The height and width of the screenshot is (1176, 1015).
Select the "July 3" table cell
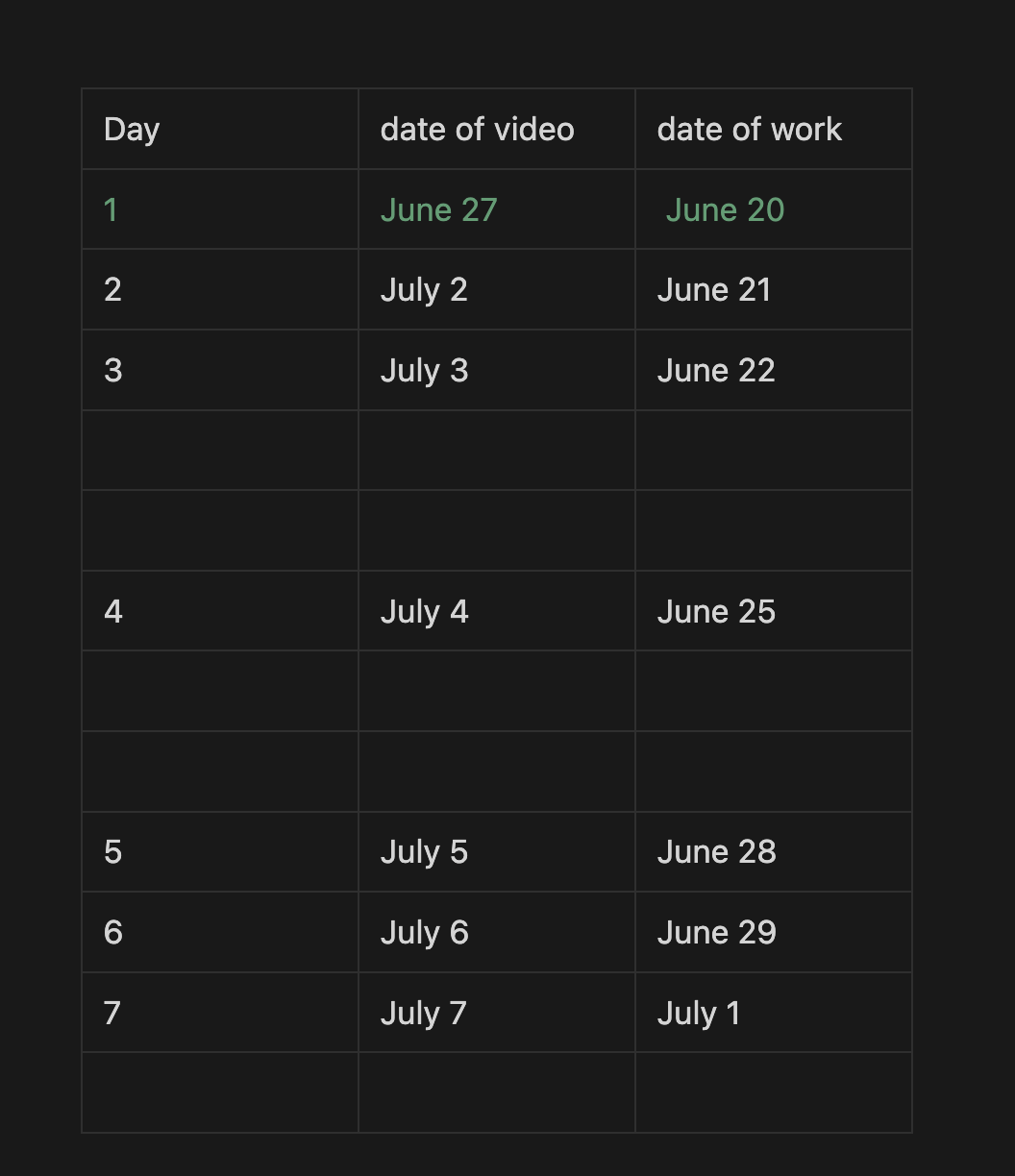[424, 371]
